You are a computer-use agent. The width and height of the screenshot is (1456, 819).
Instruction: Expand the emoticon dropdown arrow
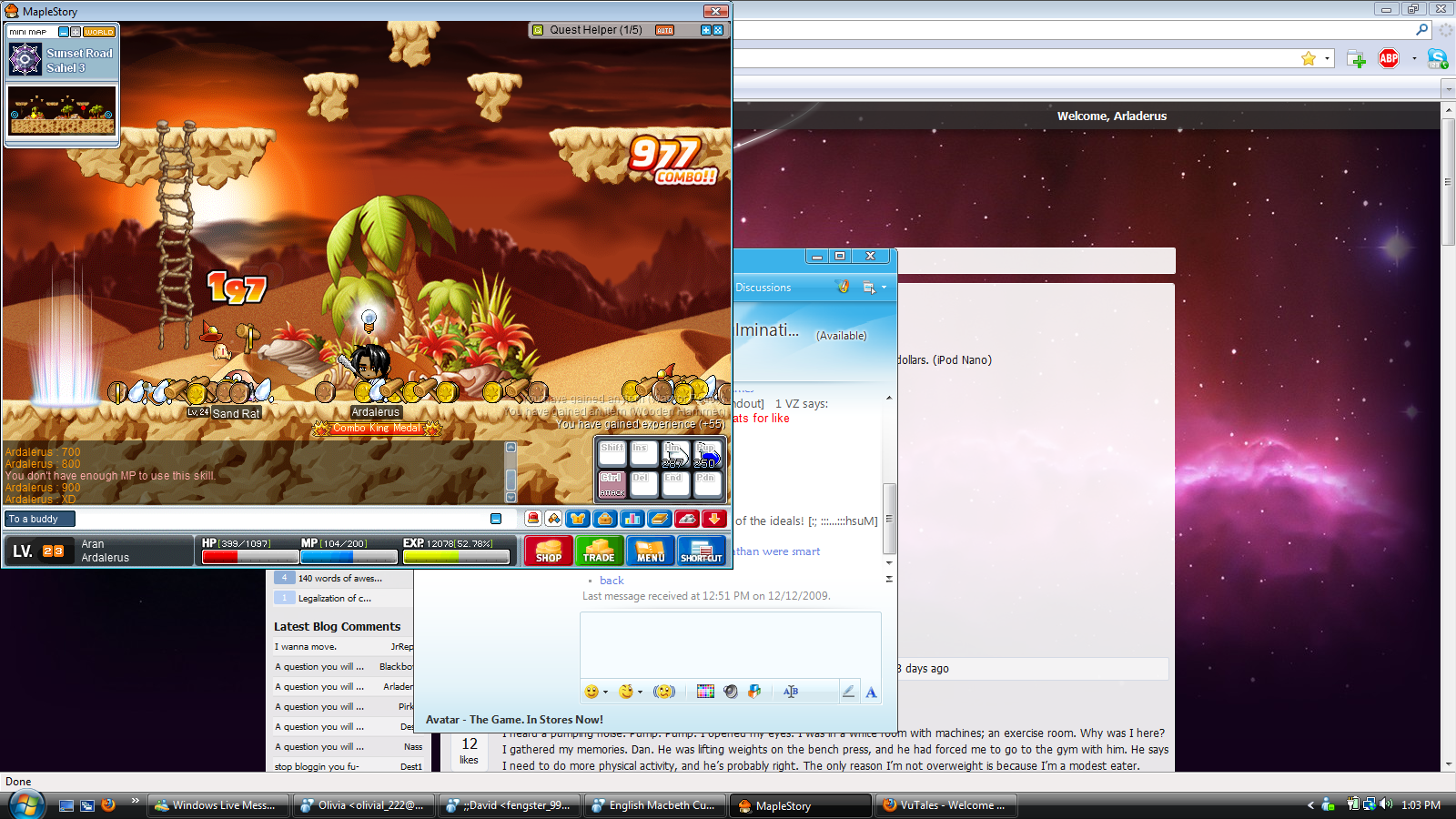(x=606, y=693)
